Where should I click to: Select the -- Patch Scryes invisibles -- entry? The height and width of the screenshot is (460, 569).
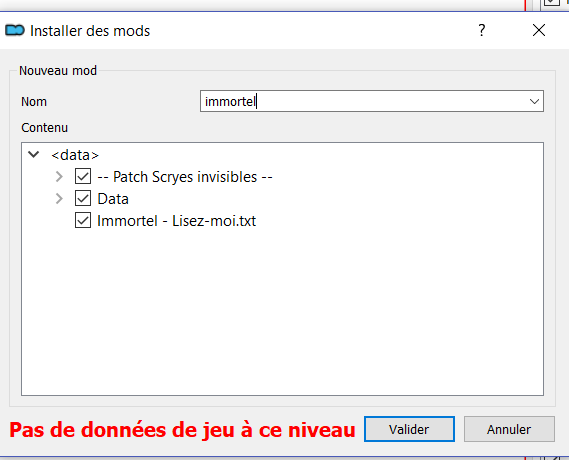coord(185,177)
